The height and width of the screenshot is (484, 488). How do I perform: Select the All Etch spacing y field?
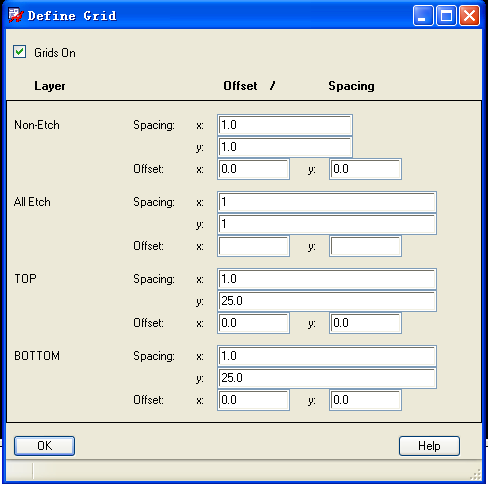click(327, 224)
